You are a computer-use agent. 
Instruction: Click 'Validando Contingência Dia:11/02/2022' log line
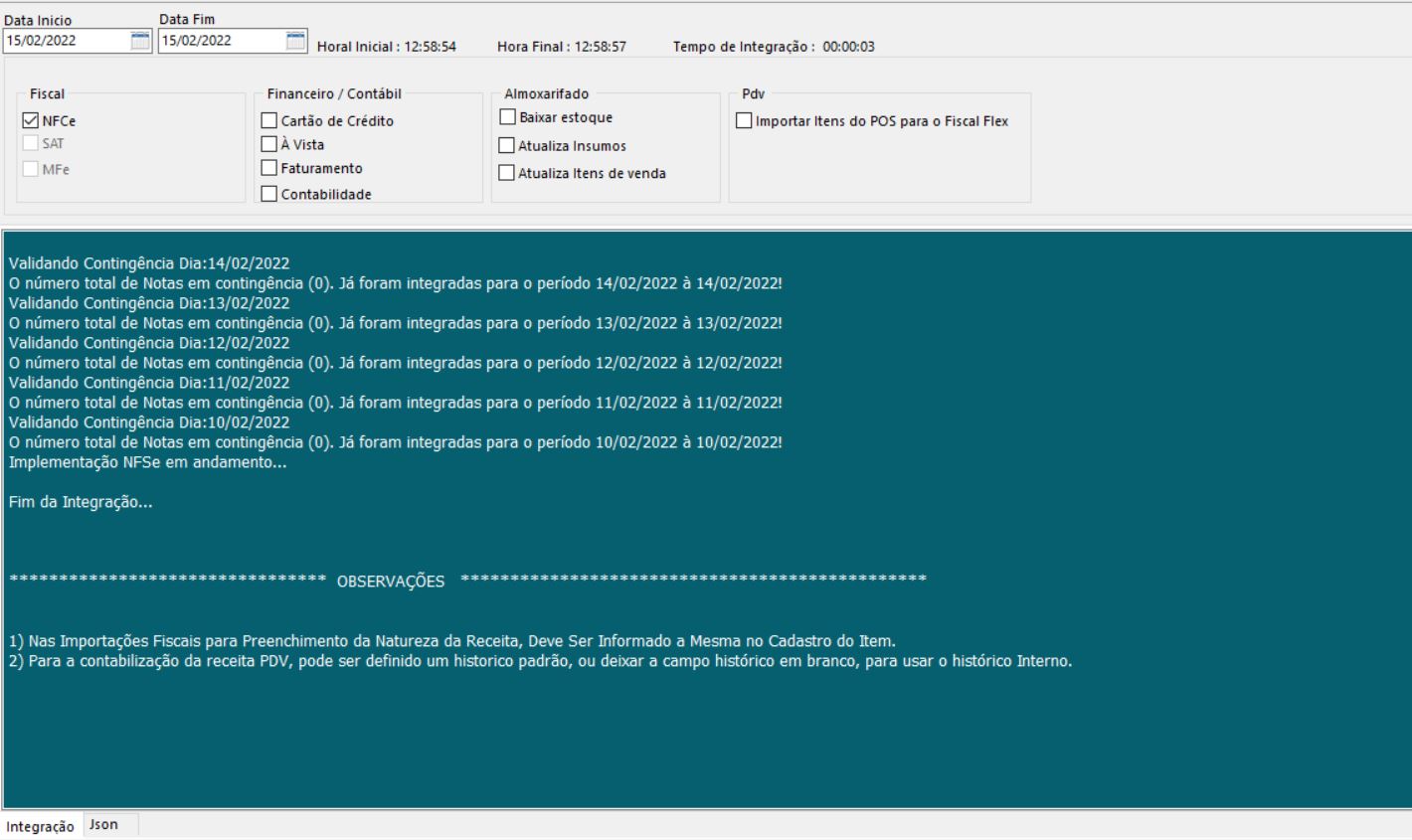tap(149, 383)
